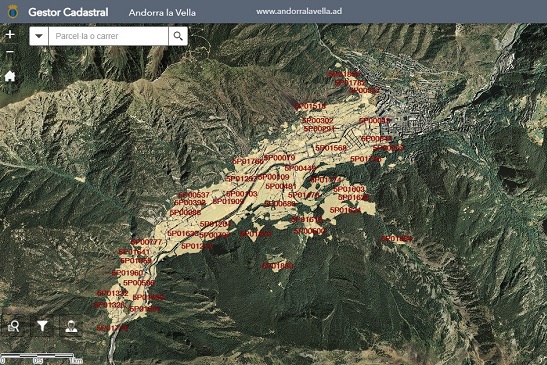The height and width of the screenshot is (365, 547).
Task: Select parcel label 5P01204 on map
Action: coord(216,224)
